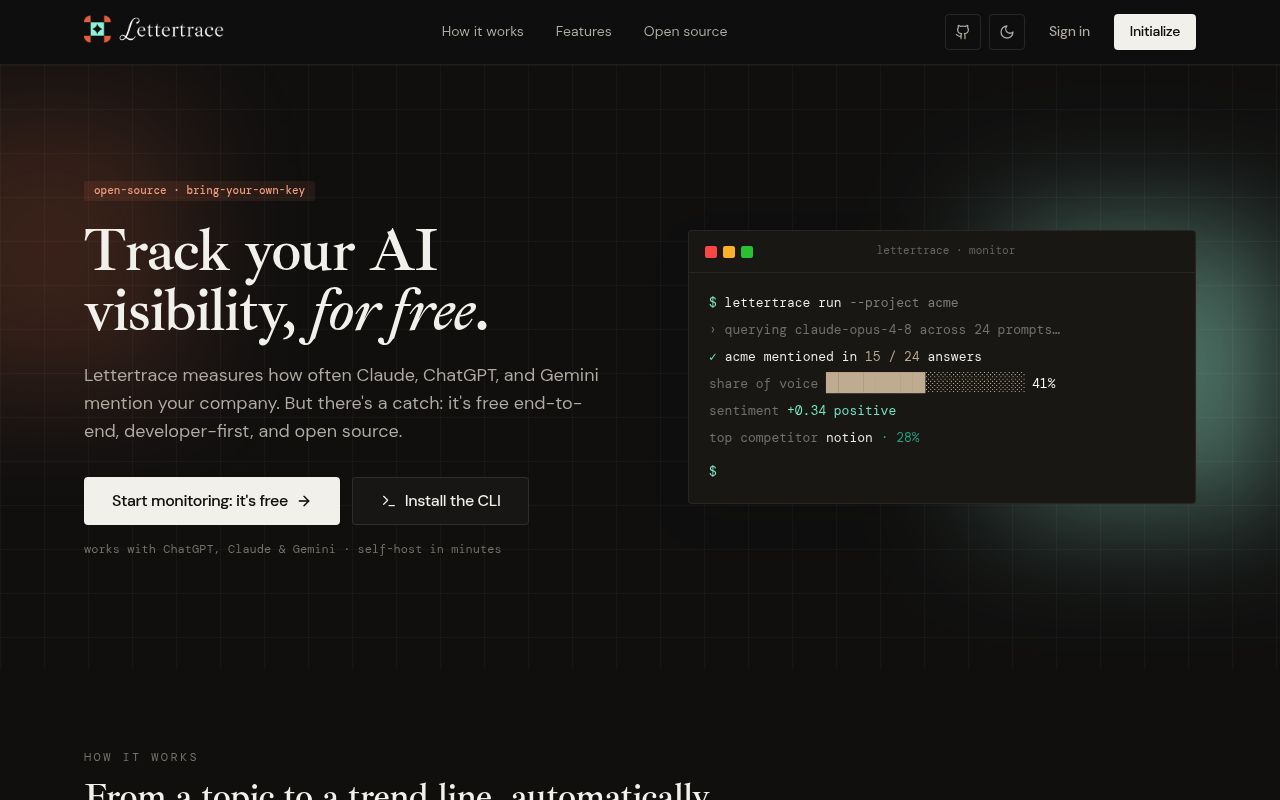Click the Lettertrace wordmark text
The width and height of the screenshot is (1280, 800).
(x=171, y=30)
